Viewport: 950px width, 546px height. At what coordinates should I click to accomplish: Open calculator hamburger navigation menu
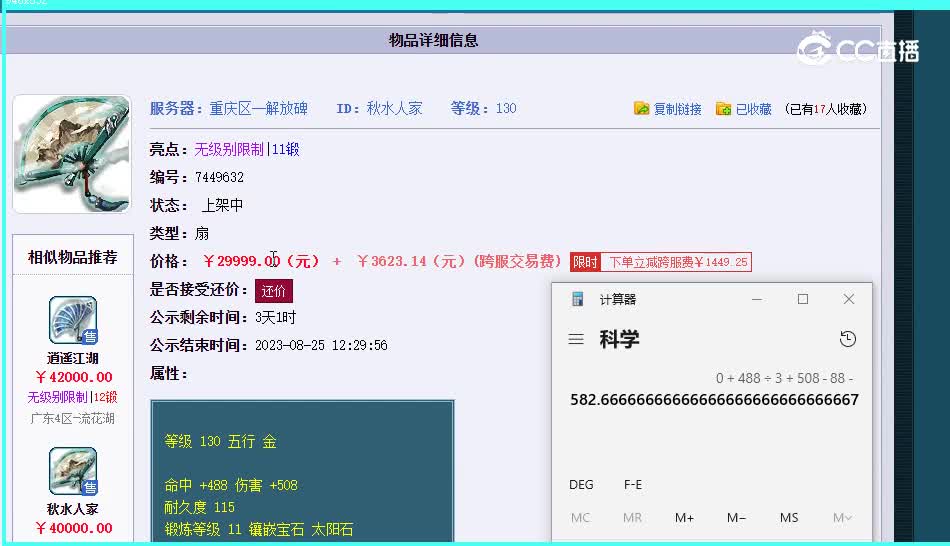pyautogui.click(x=576, y=339)
